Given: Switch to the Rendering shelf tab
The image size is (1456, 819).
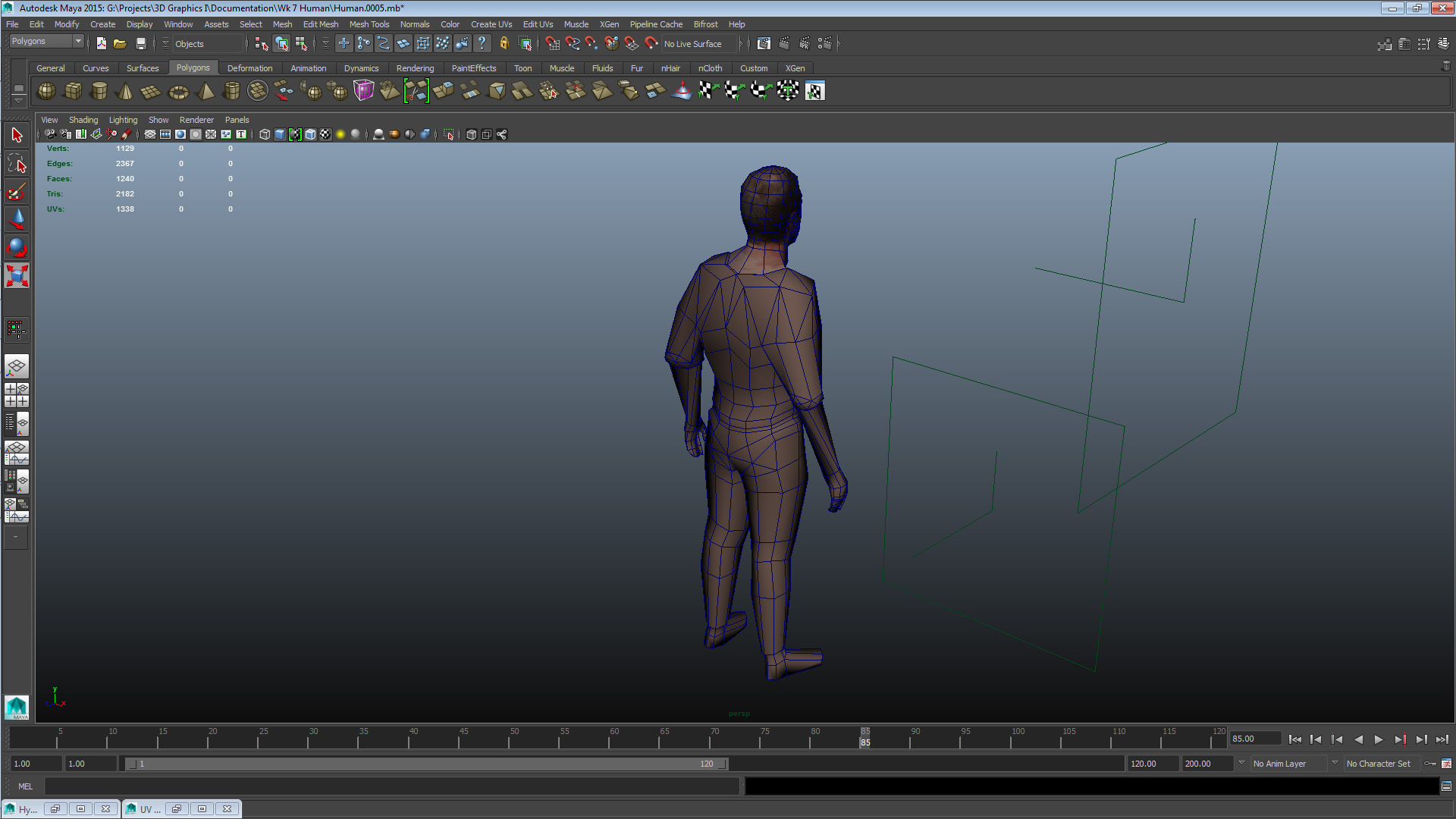Looking at the screenshot, I should (415, 68).
